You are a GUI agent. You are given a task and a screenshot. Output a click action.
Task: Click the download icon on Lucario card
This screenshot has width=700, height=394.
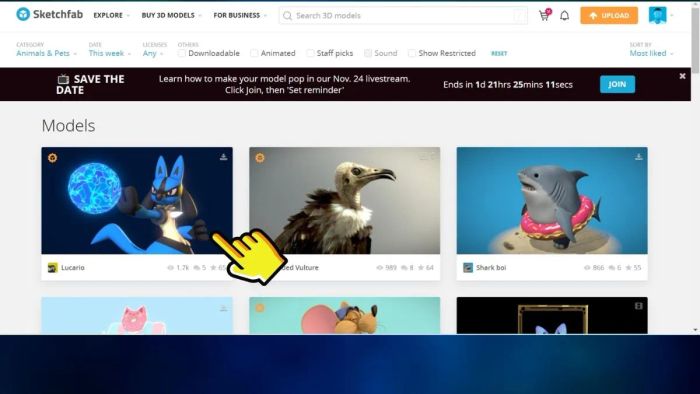224,157
